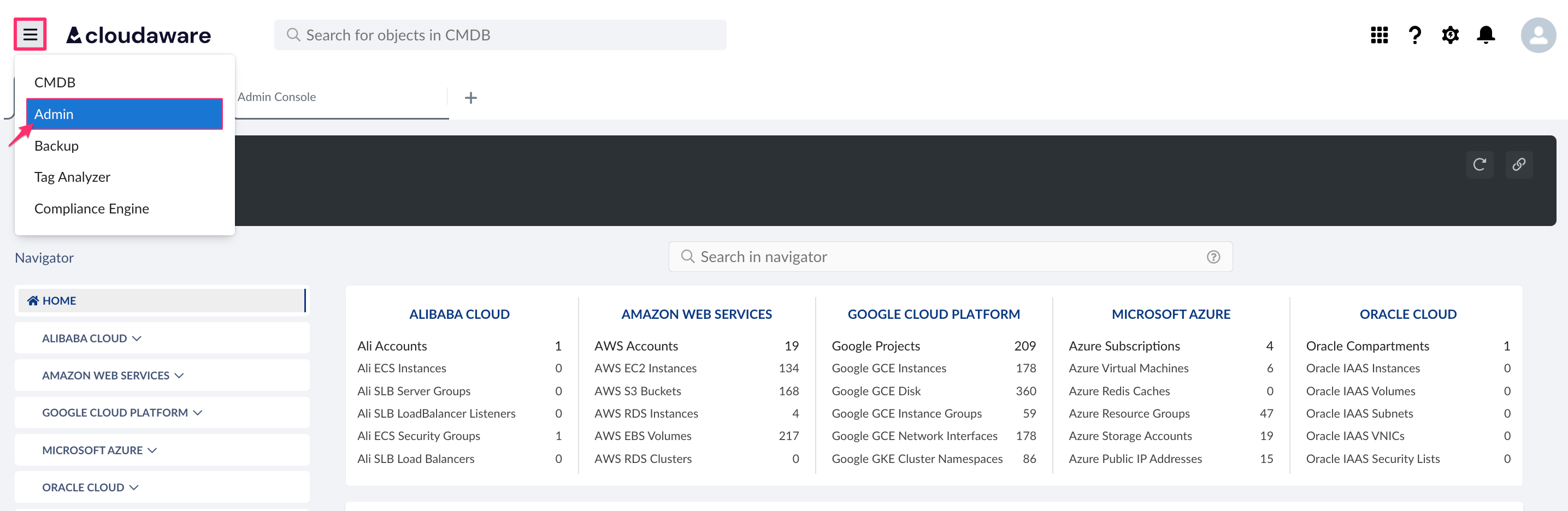Open the hamburger navigation menu
This screenshot has width=1568, height=511.
(30, 35)
